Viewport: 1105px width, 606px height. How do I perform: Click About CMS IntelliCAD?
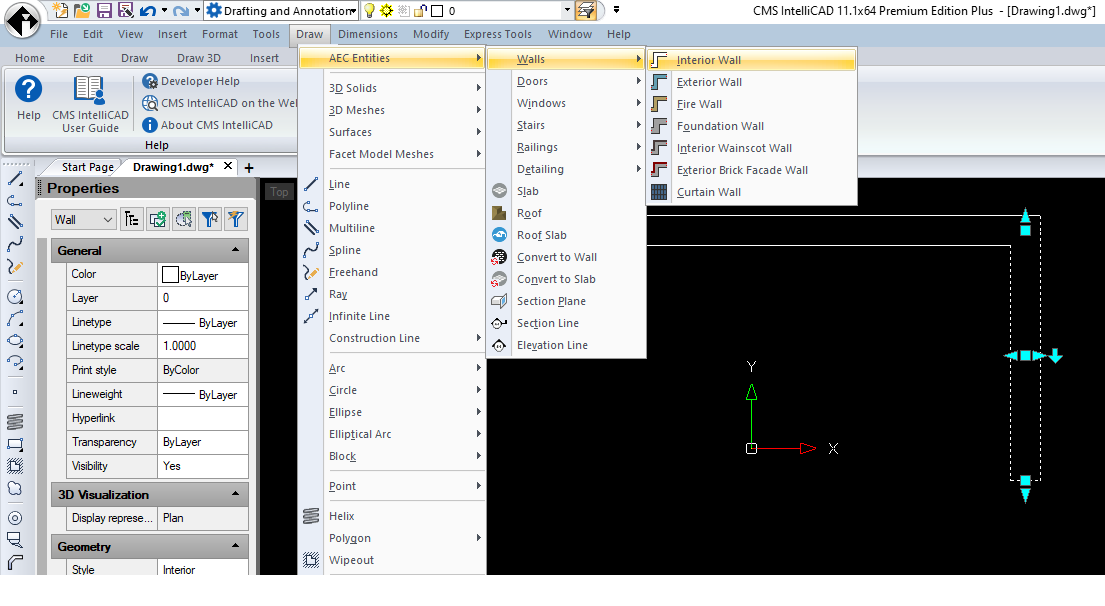[x=207, y=125]
